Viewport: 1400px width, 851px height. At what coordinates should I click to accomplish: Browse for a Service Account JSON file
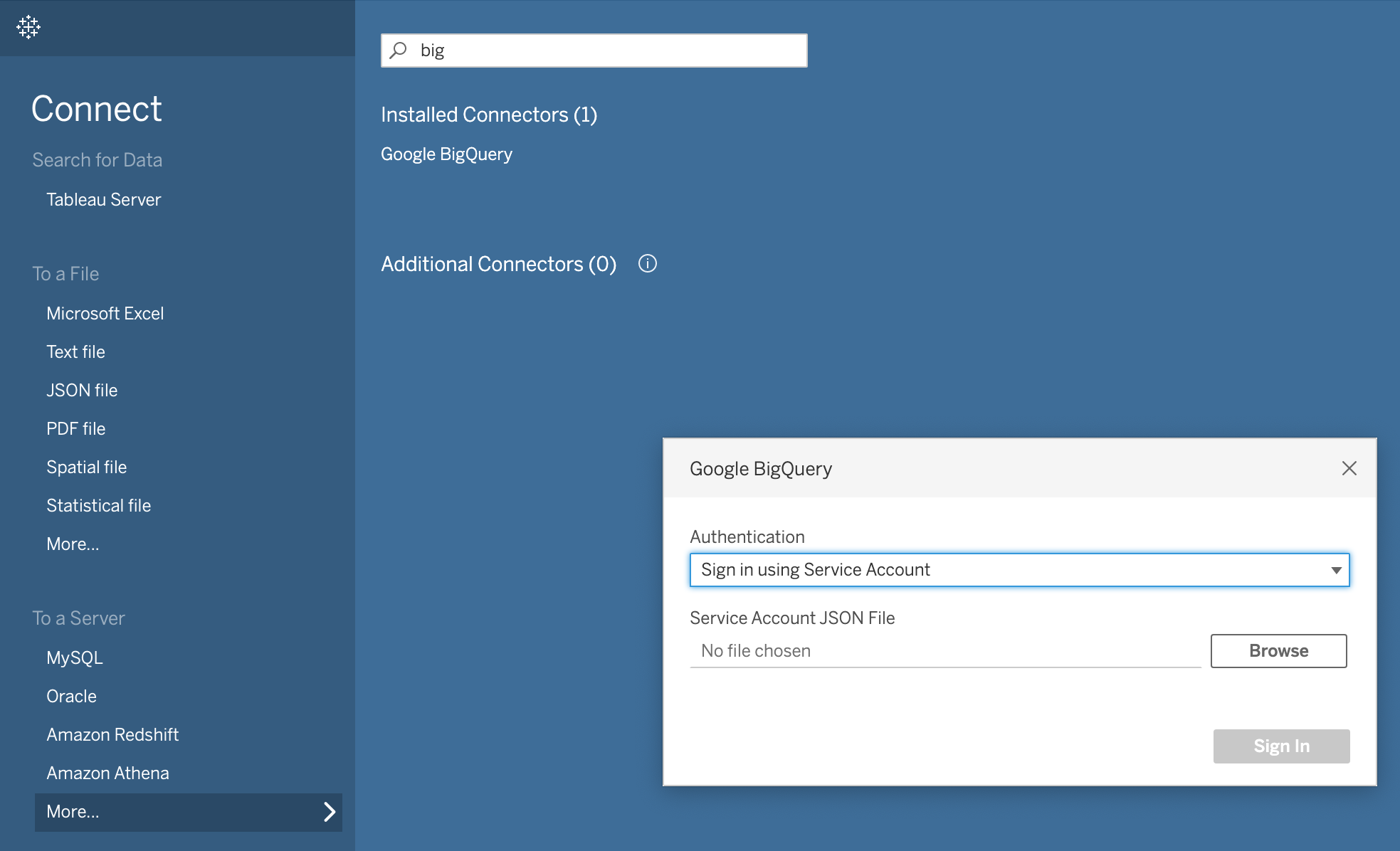pos(1278,651)
